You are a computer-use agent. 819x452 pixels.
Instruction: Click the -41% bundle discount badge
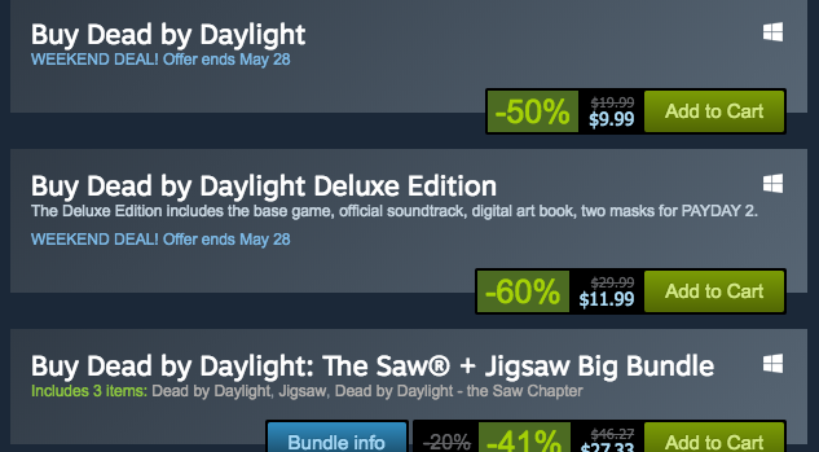point(525,441)
